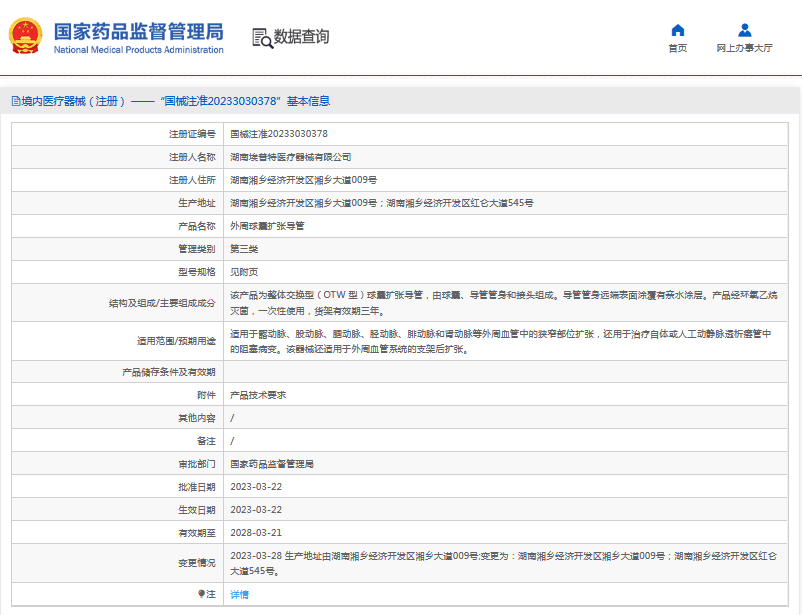Click the 国家药品监督管理局 site title
Screen dimensions: 802x615
[x=139, y=31]
